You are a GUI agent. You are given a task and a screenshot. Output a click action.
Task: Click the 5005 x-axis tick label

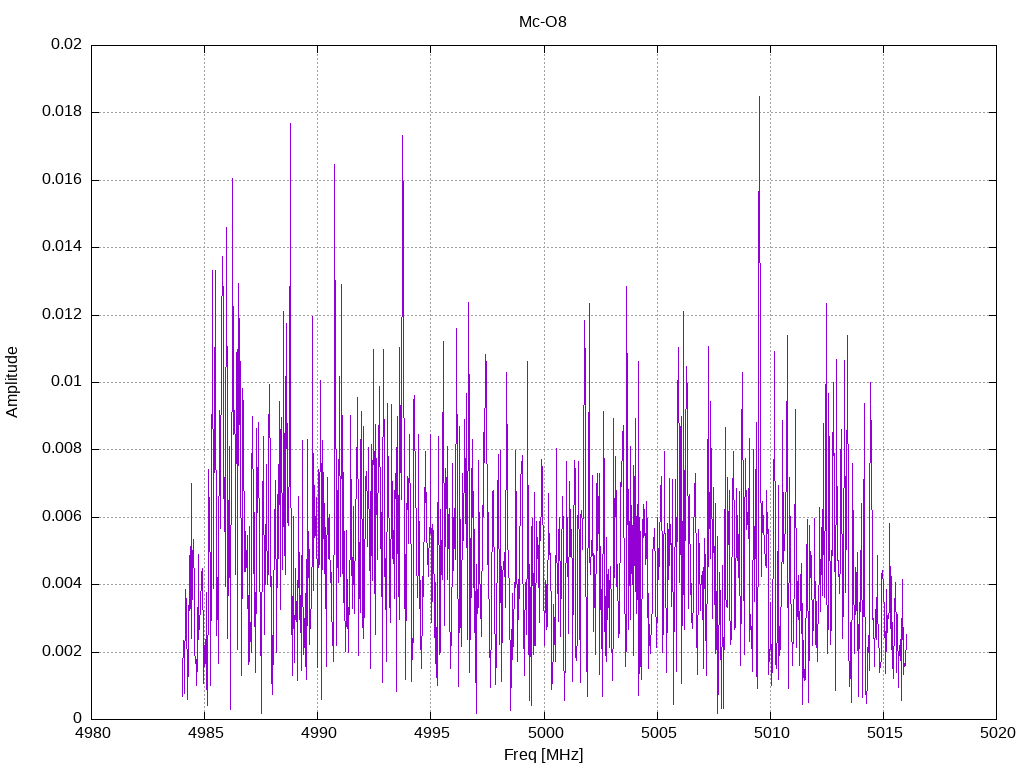tap(658, 733)
